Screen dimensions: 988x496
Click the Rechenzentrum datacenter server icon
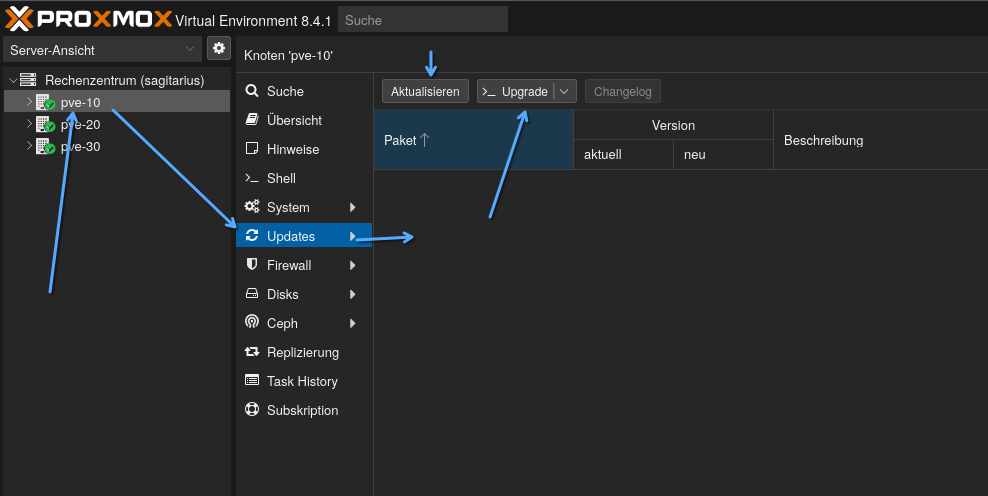pos(28,80)
